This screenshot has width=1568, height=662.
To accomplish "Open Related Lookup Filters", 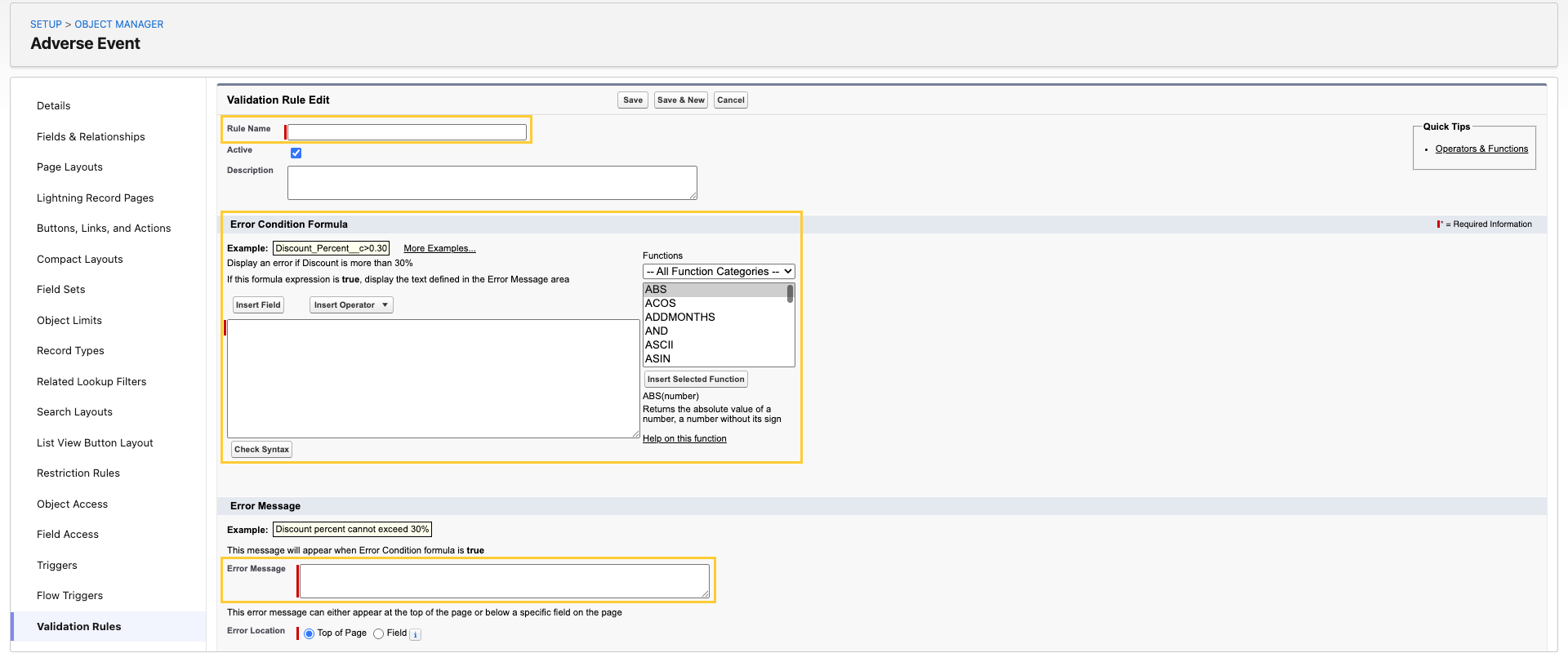I will 91,381.
